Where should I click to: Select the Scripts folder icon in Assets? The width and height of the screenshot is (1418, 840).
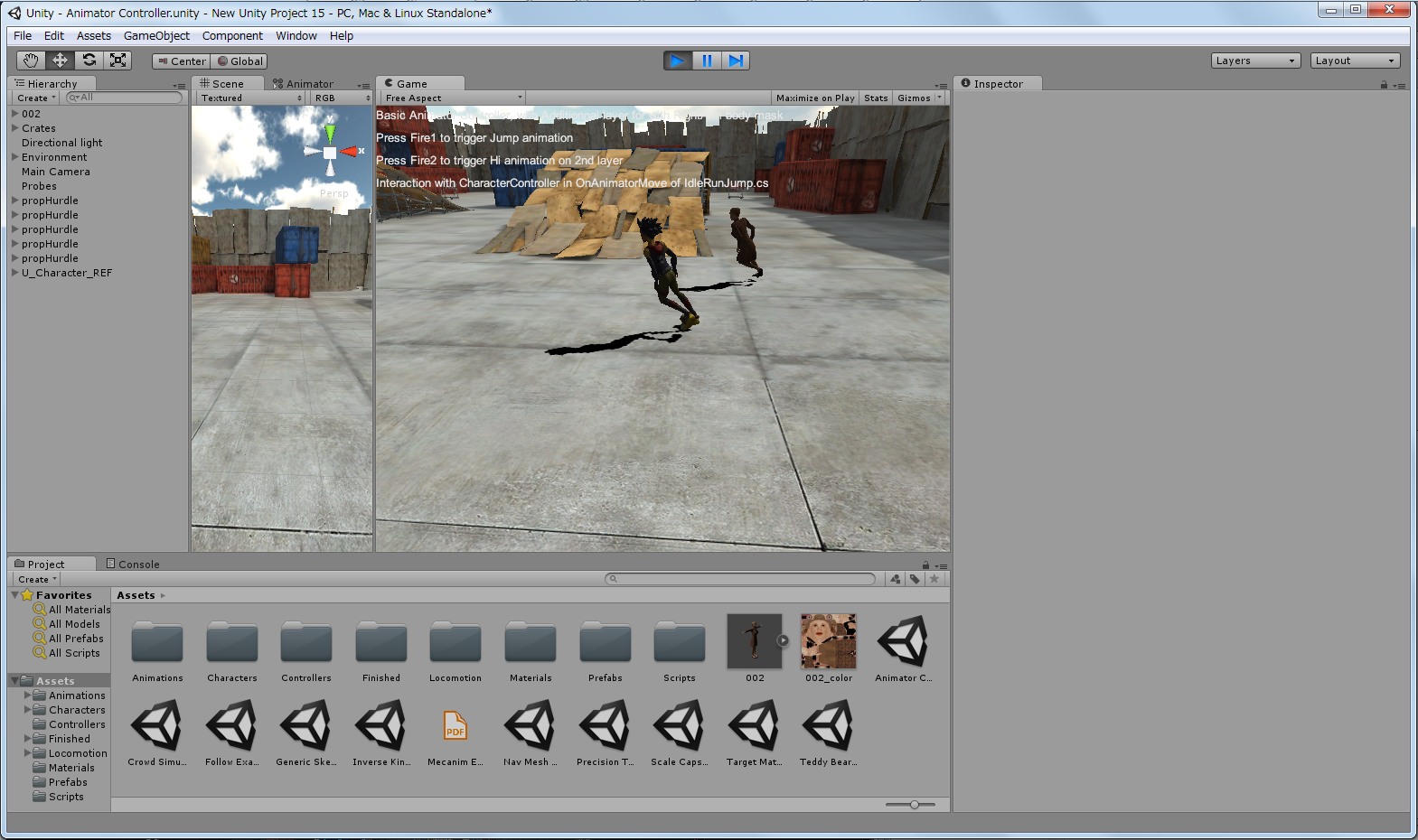(680, 641)
